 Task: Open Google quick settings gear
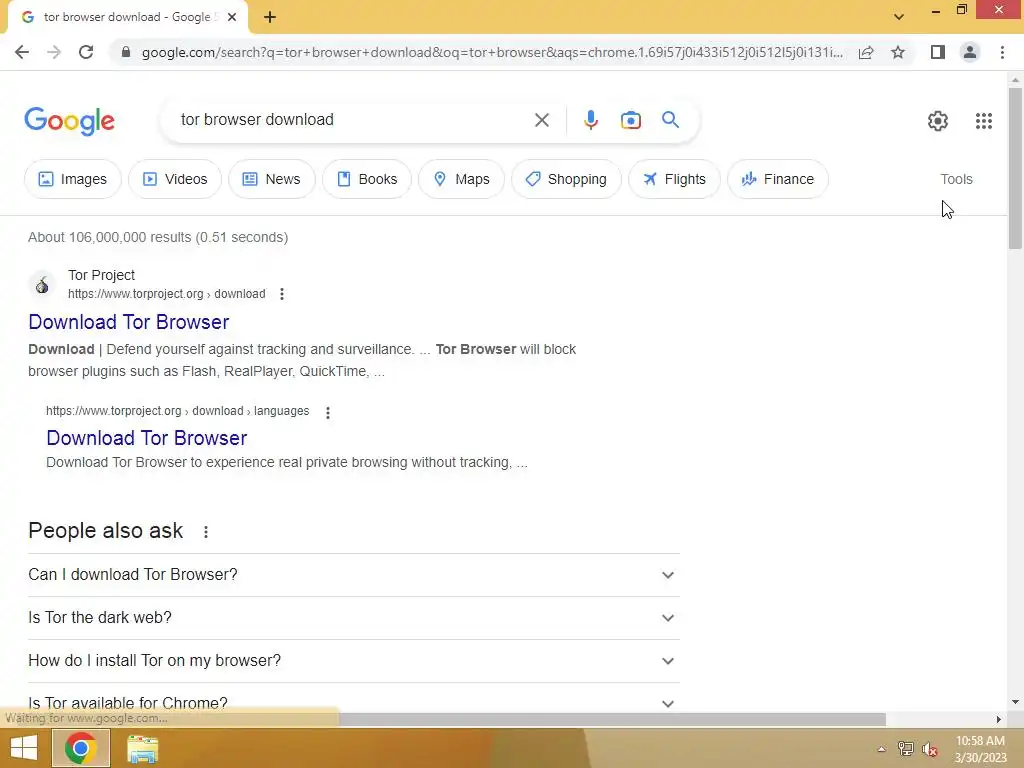click(x=938, y=121)
